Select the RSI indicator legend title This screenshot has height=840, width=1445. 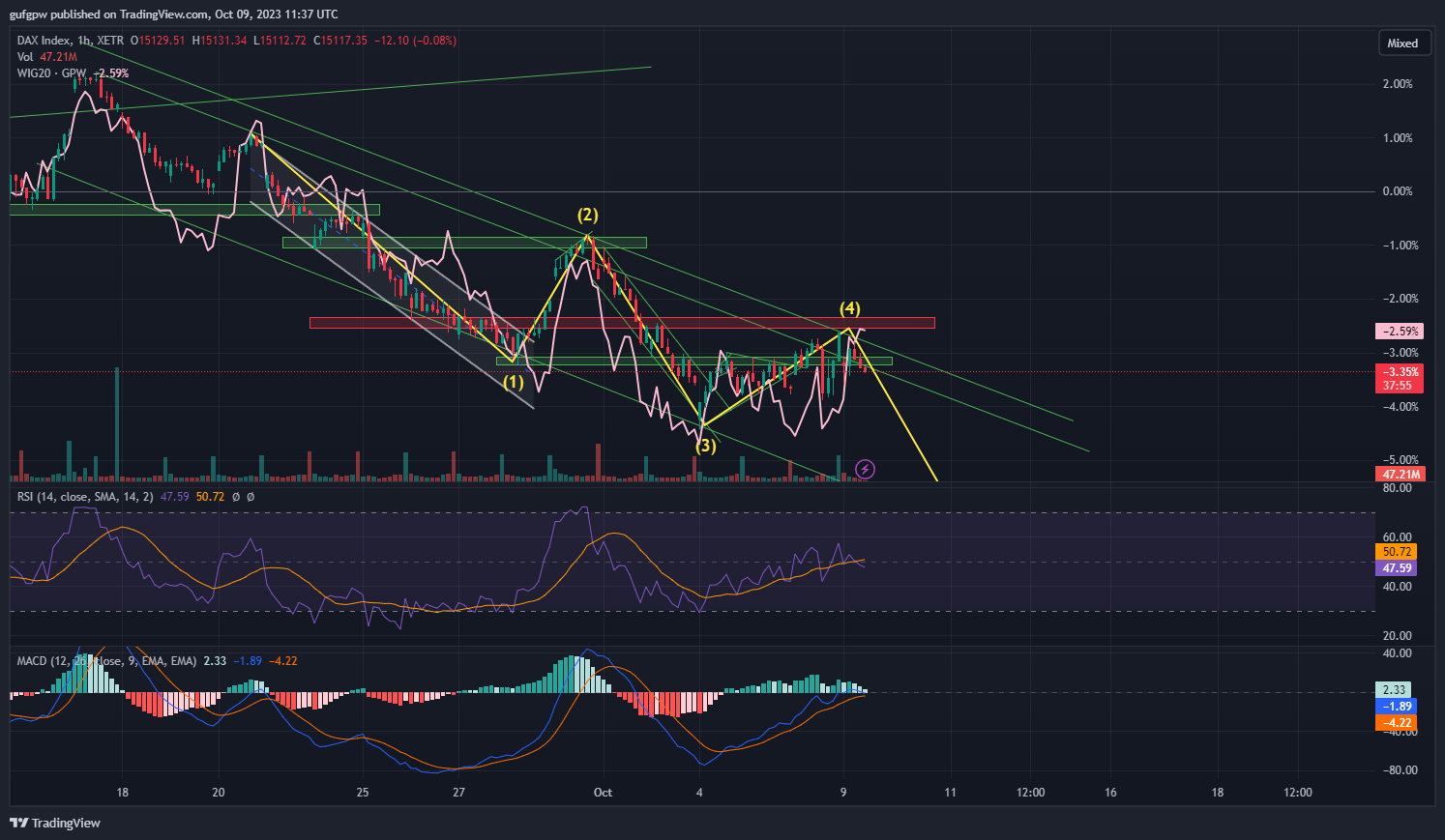(x=23, y=496)
